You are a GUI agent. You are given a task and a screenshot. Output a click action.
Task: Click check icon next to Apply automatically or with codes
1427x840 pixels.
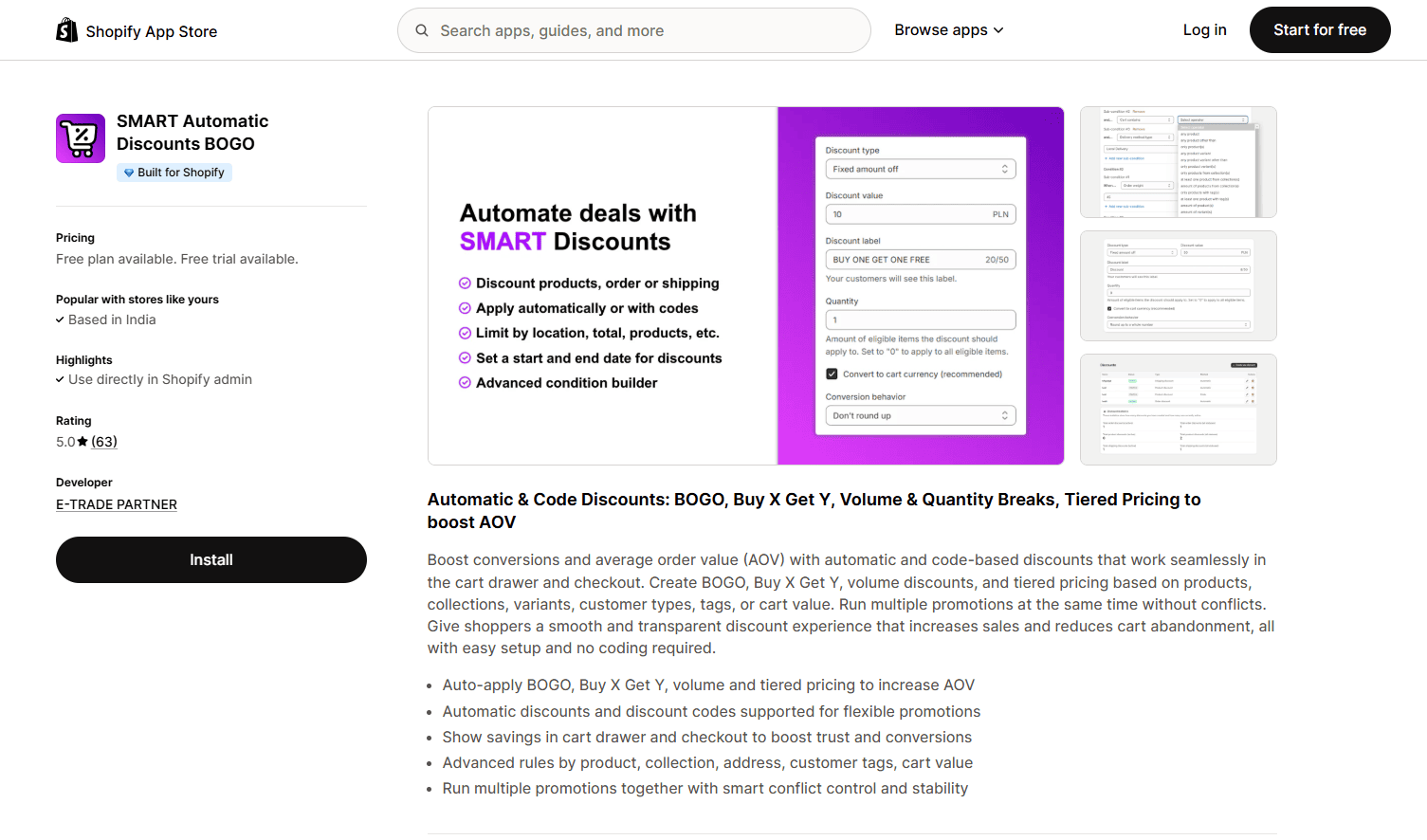pos(465,308)
